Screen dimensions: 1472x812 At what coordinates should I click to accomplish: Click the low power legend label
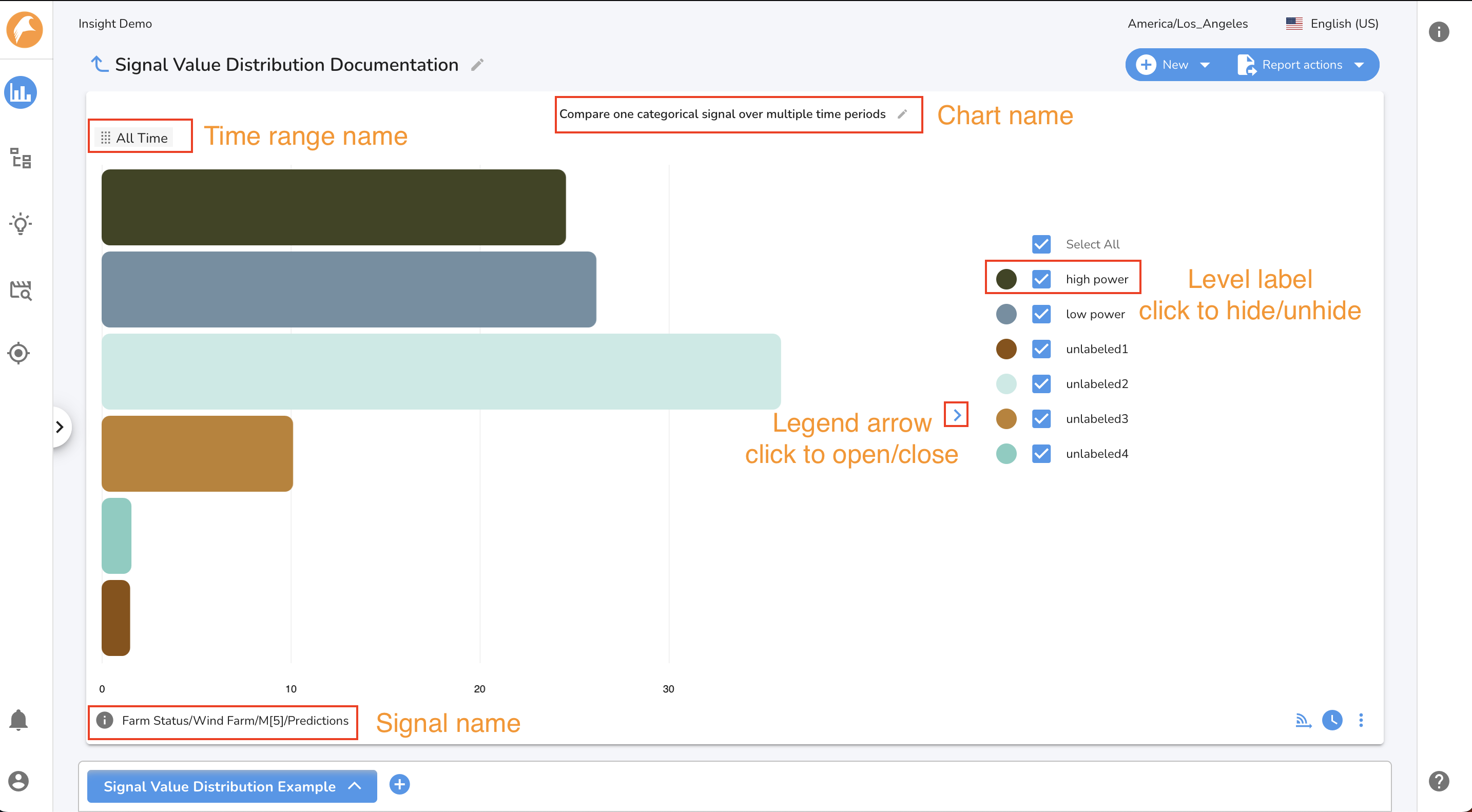coord(1095,314)
